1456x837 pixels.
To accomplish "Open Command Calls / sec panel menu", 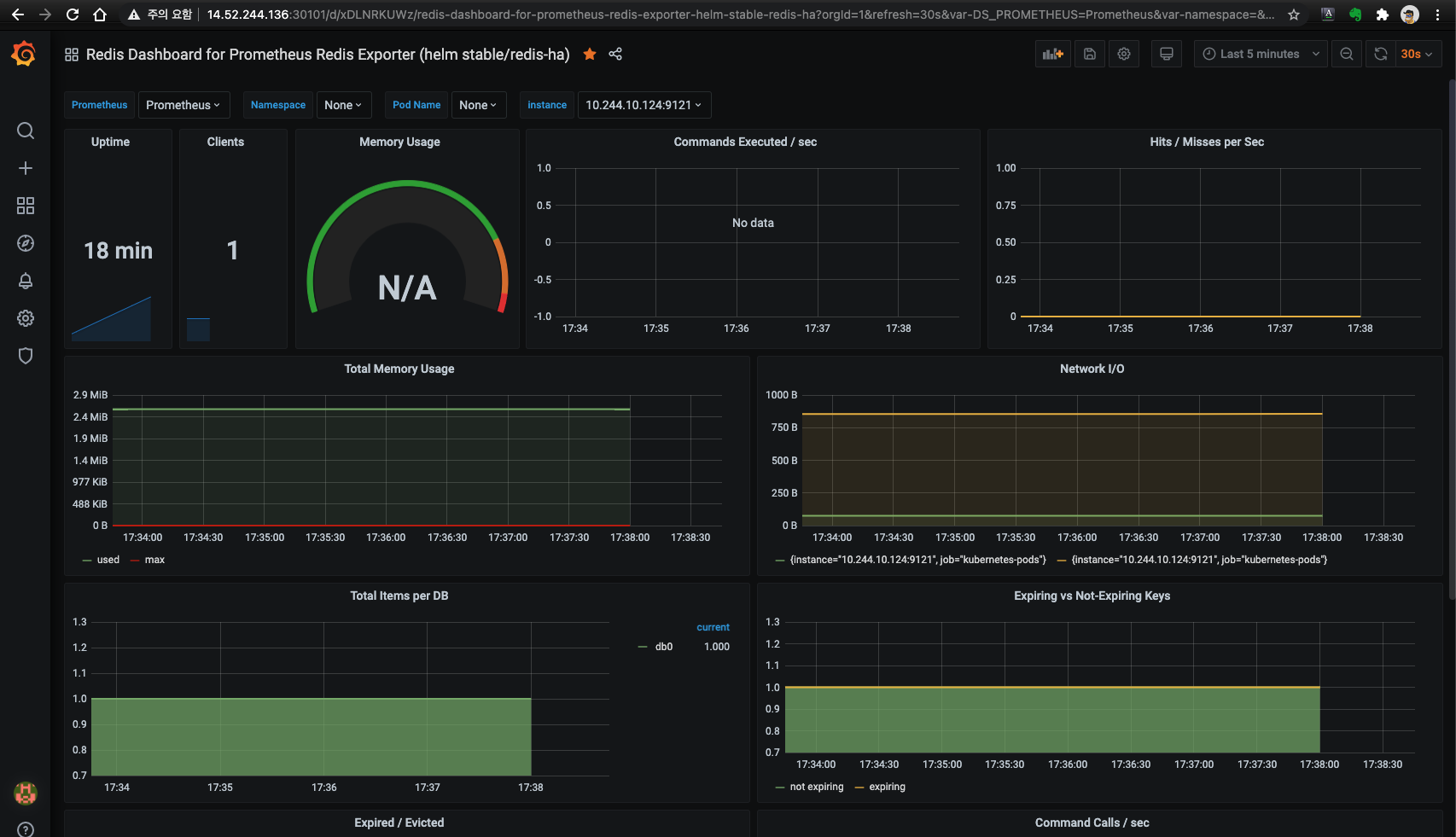I will [1092, 822].
